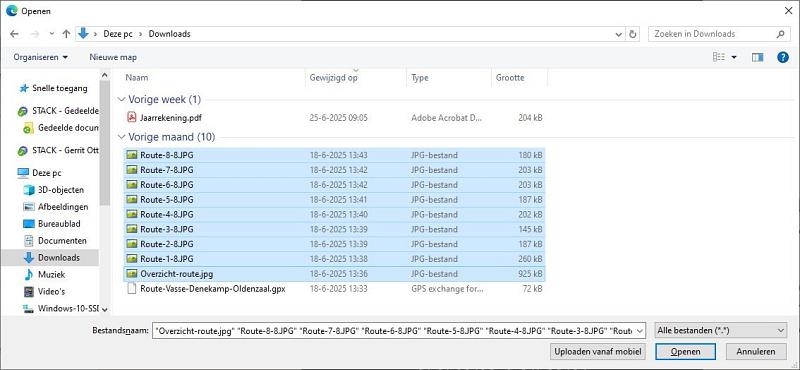Create a folder with Nieuwe map
Image resolution: width=800 pixels, height=370 pixels.
coord(113,57)
